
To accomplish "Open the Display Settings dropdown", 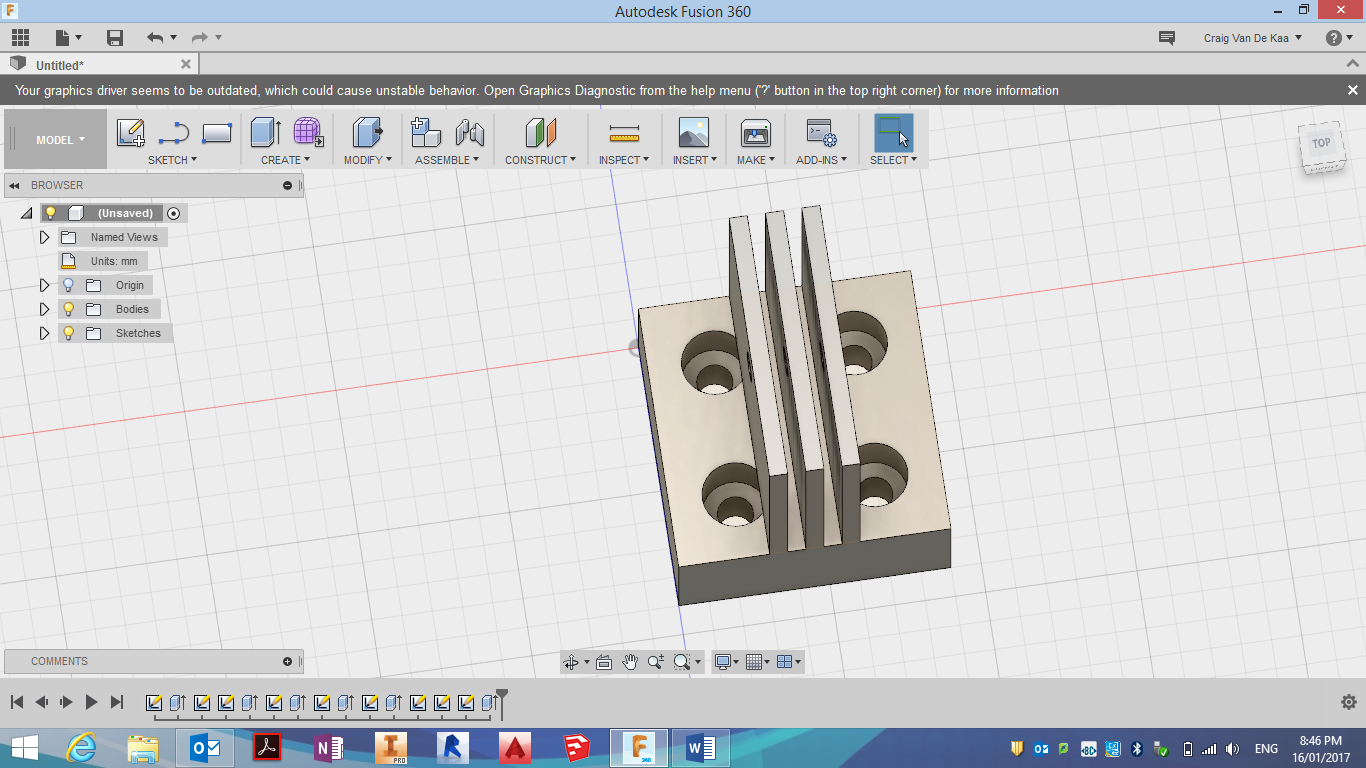I will [727, 662].
